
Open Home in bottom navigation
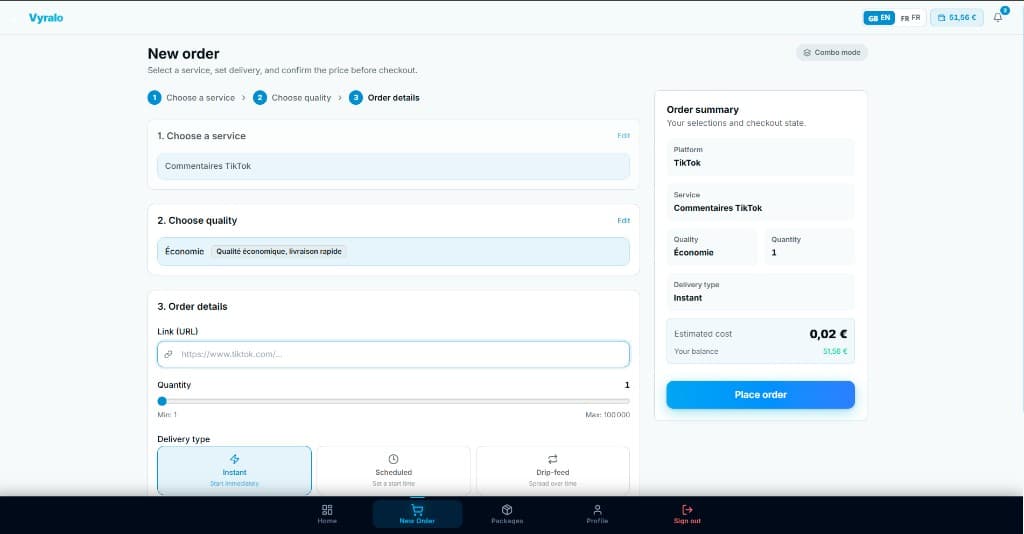pyautogui.click(x=327, y=514)
